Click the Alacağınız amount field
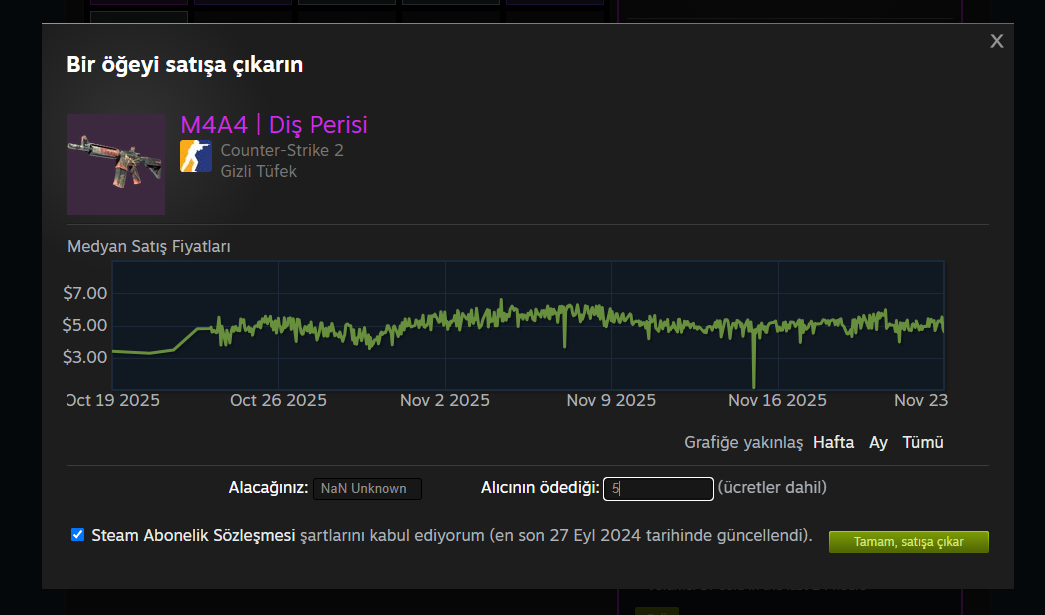This screenshot has height=615, width=1045. click(x=367, y=488)
